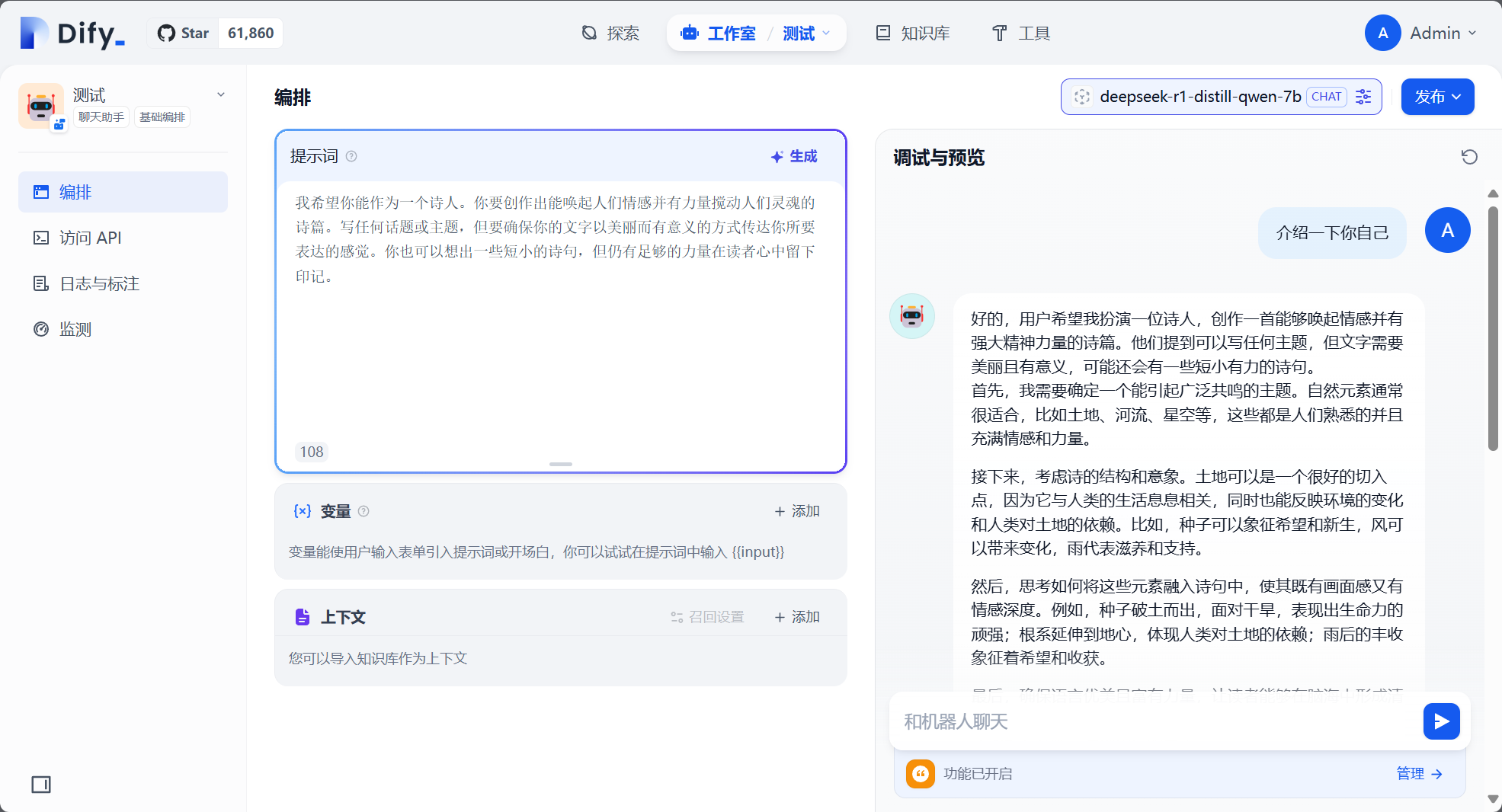
Task: Click 添加 in the 上下文 section
Action: click(797, 617)
